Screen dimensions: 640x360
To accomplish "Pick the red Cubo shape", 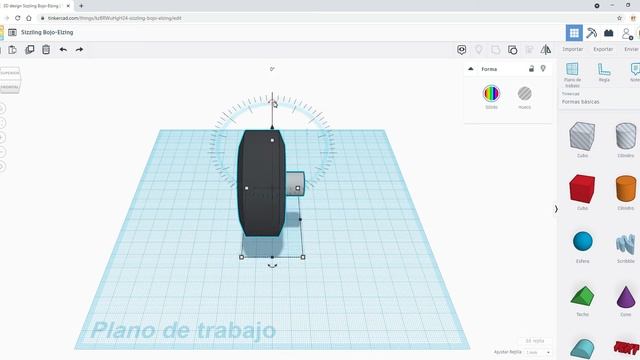I will click(582, 189).
